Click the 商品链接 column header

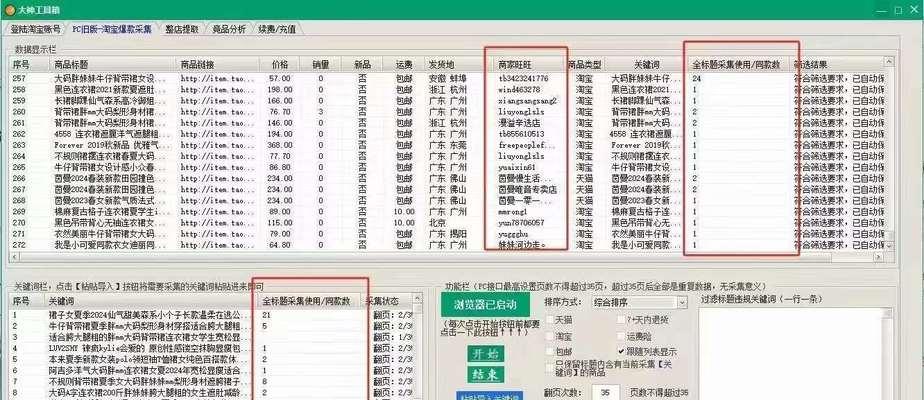pos(217,64)
